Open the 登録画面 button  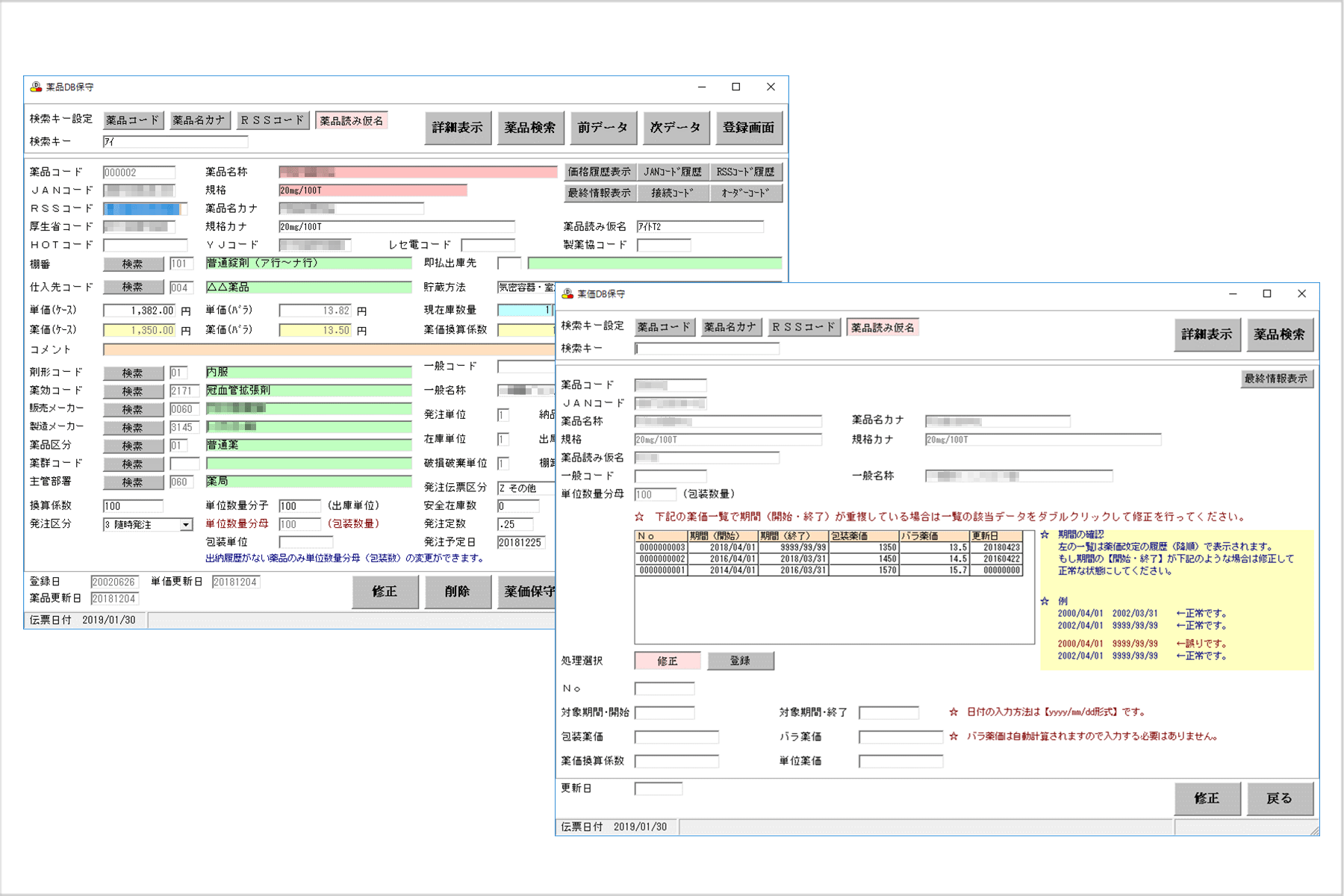coord(748,128)
